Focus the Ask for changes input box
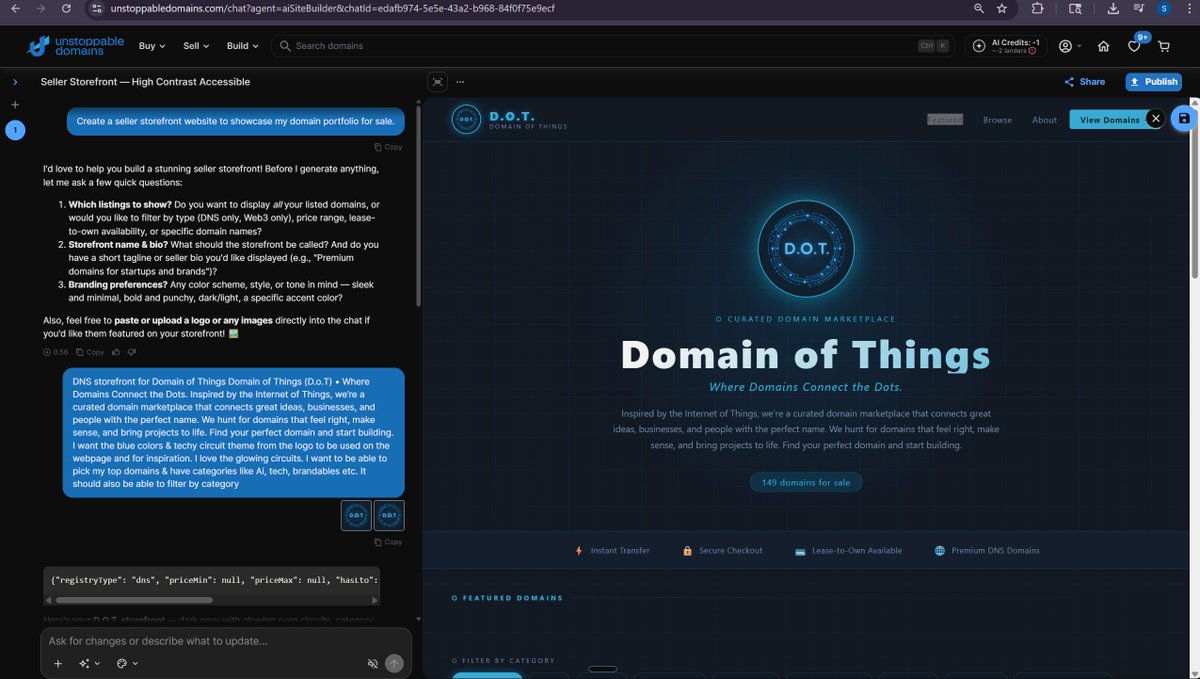The width and height of the screenshot is (1200, 679). pyautogui.click(x=226, y=641)
